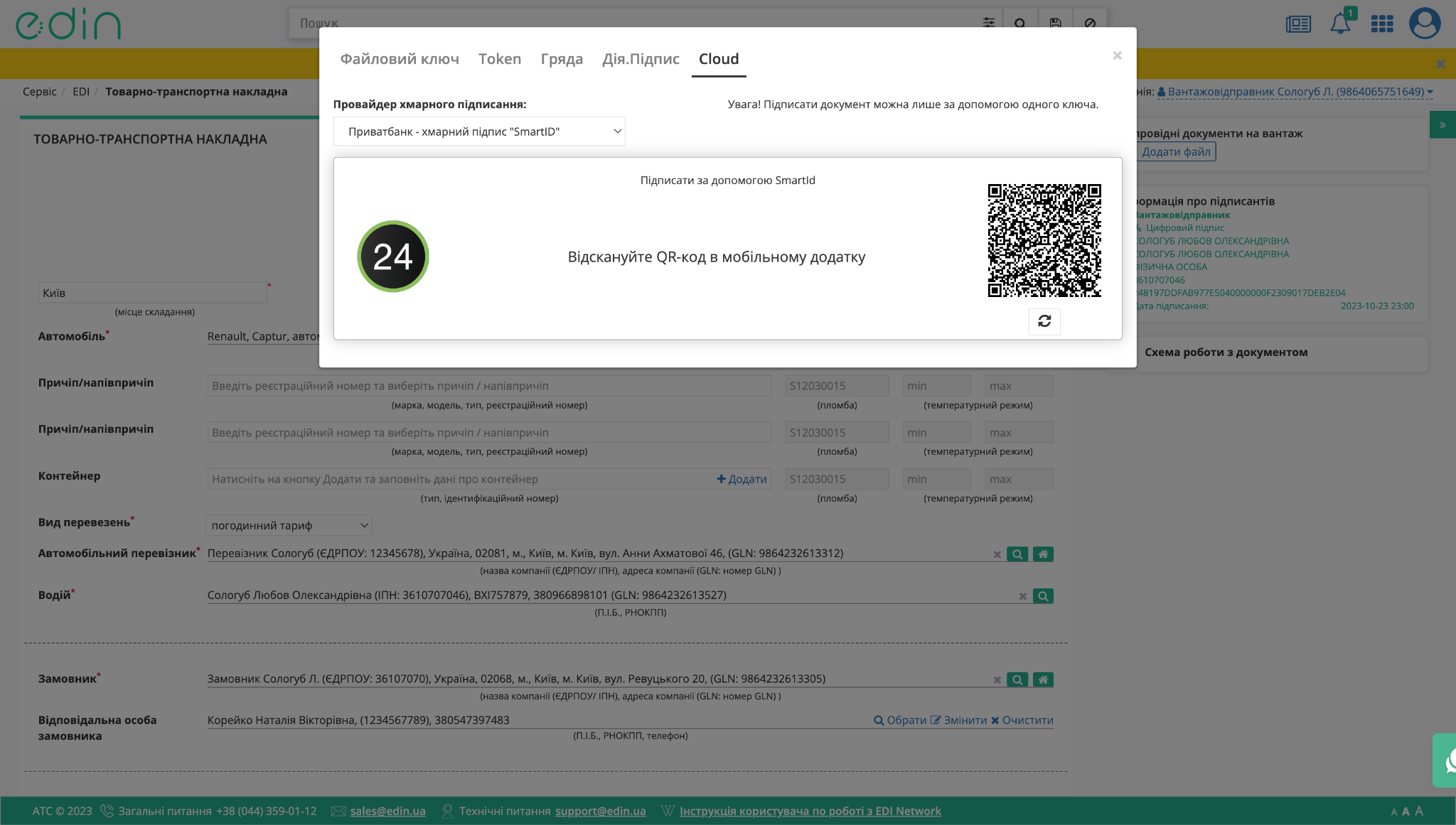This screenshot has height=825, width=1456.
Task: Click first trailer min temperature field
Action: [936, 386]
